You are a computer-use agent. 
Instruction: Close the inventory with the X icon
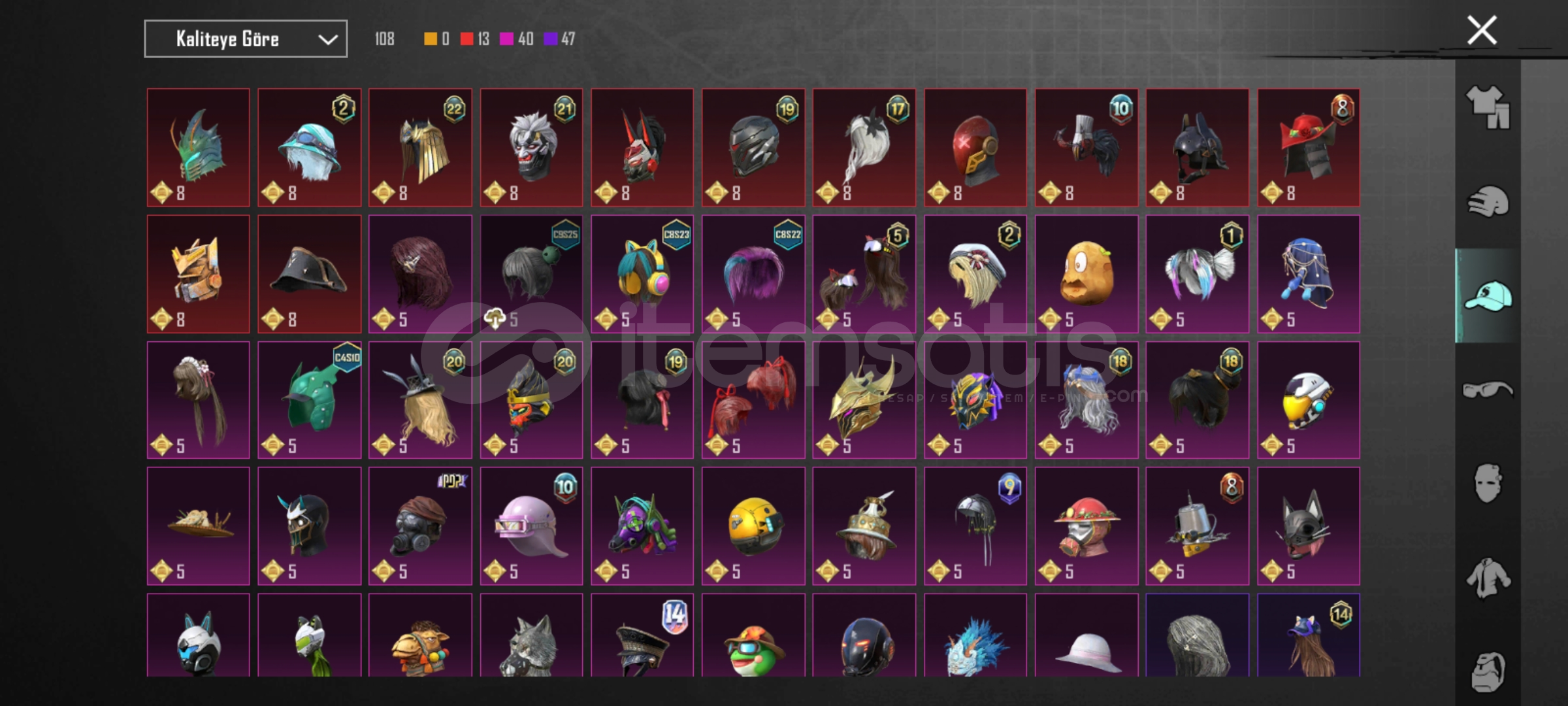pos(1482,30)
